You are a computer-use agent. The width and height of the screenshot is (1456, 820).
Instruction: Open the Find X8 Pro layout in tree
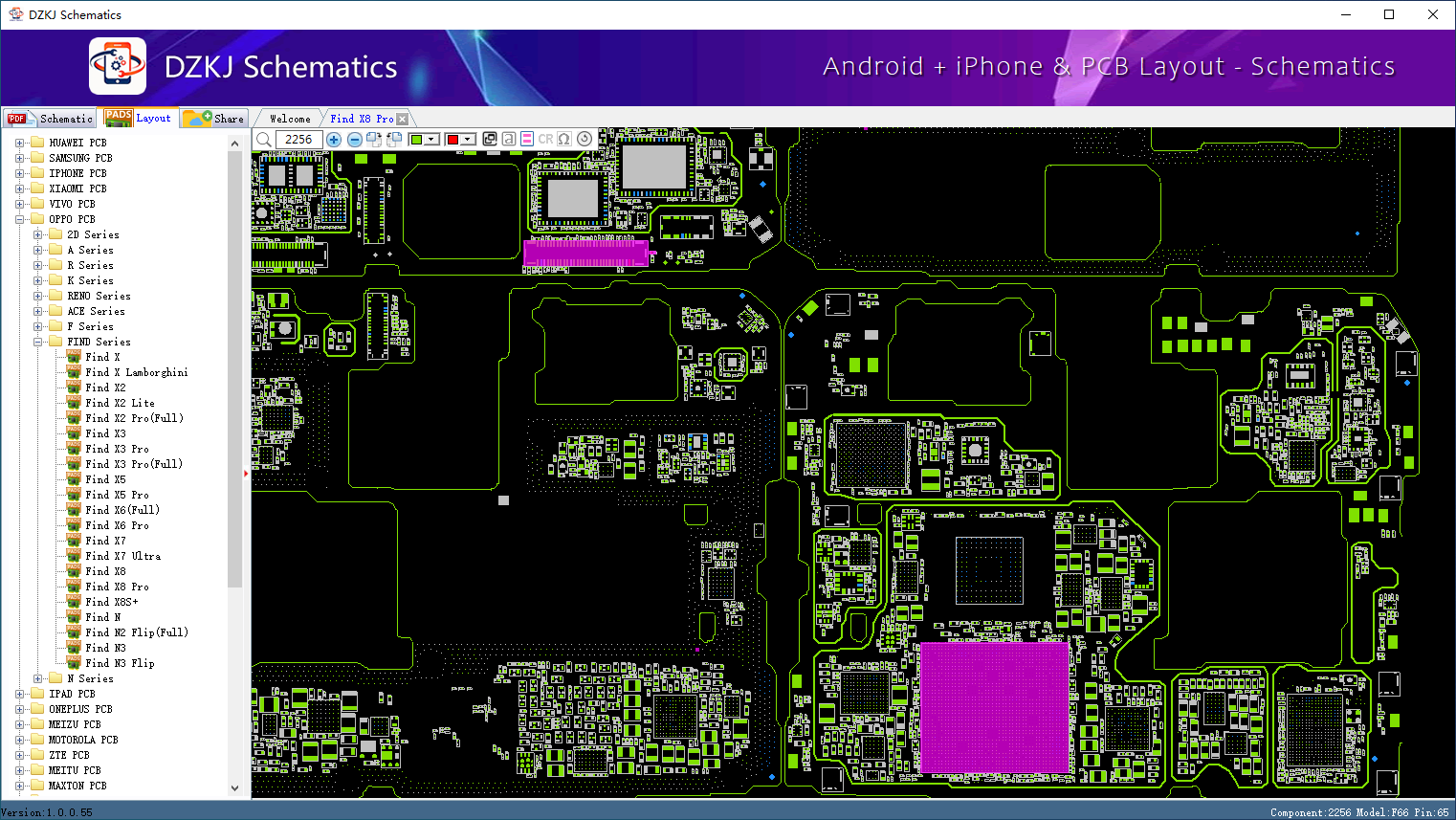tap(117, 587)
